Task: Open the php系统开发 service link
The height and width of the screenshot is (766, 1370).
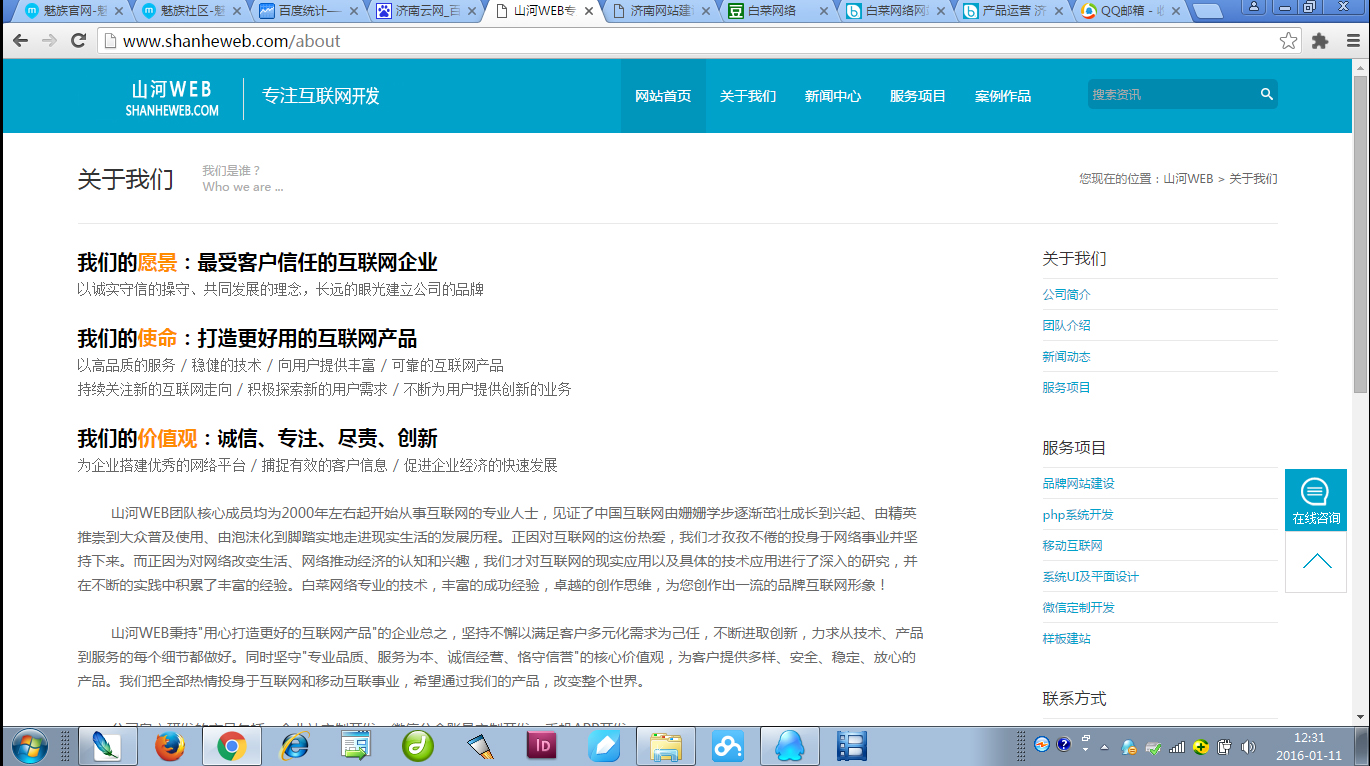Action: coord(1077,515)
